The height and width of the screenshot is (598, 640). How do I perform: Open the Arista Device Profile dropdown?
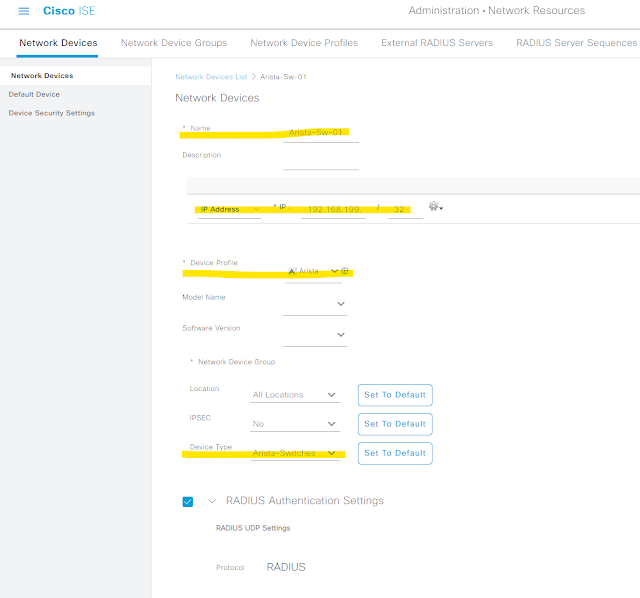coord(313,271)
